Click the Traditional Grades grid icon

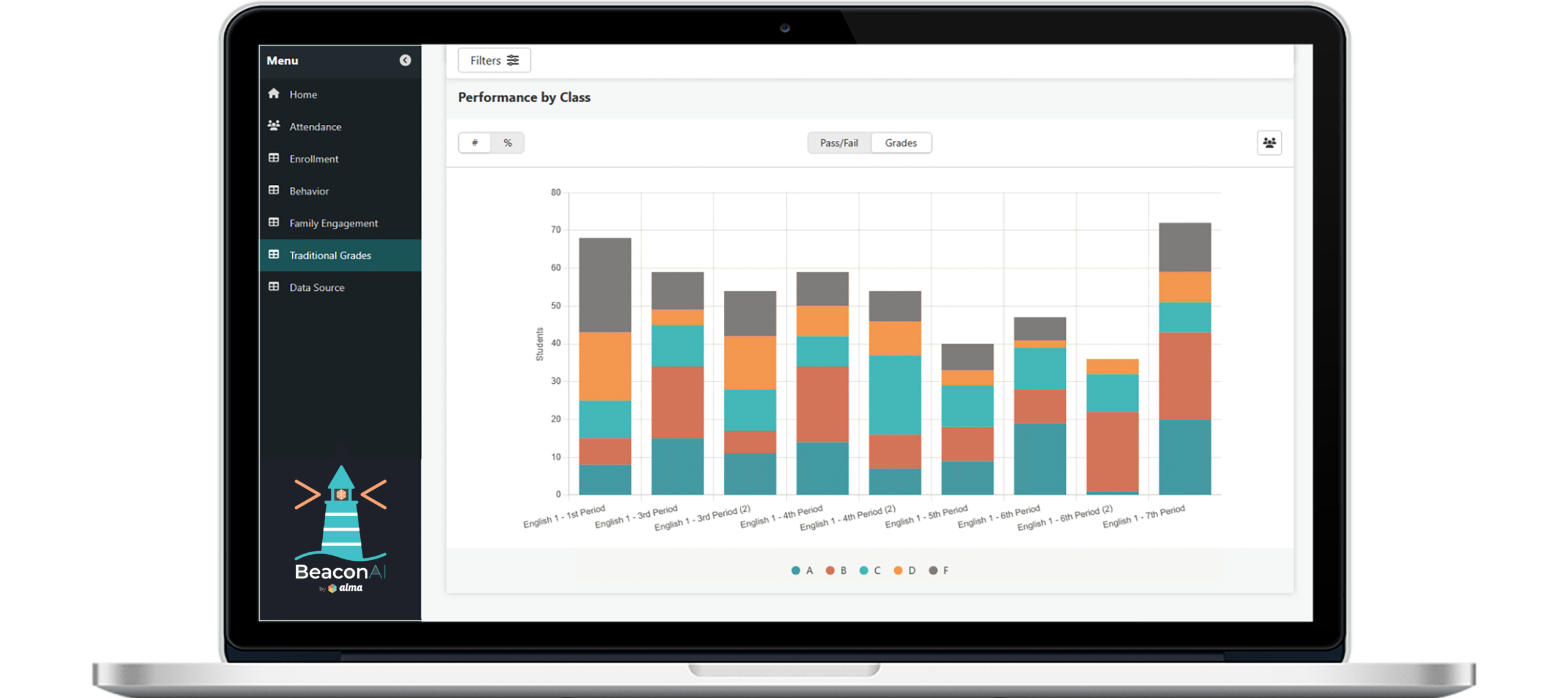coord(274,255)
